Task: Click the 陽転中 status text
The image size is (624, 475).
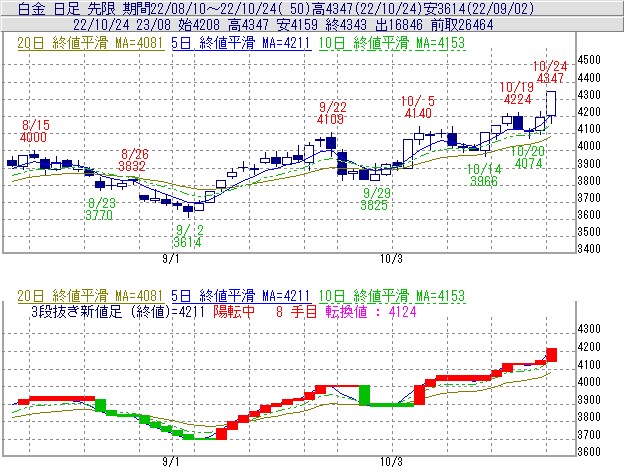Action: (234, 311)
